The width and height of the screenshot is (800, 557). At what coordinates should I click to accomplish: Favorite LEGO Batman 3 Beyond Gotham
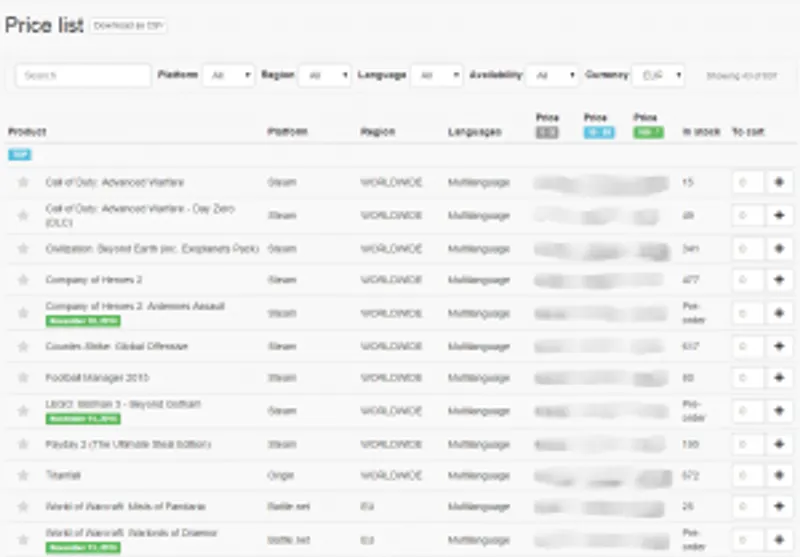point(23,411)
